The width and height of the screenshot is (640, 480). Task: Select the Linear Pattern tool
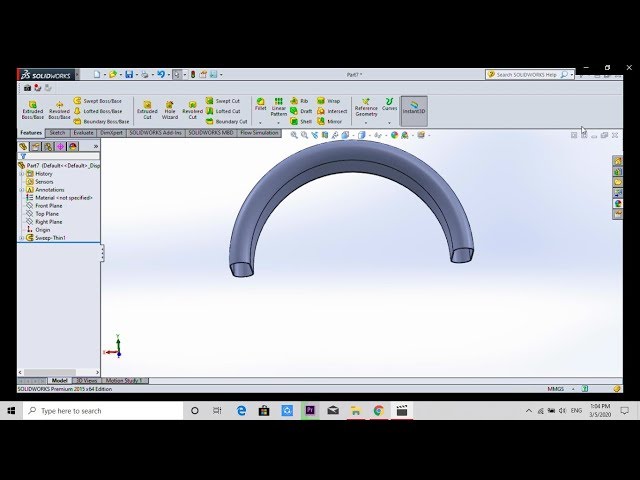(278, 107)
